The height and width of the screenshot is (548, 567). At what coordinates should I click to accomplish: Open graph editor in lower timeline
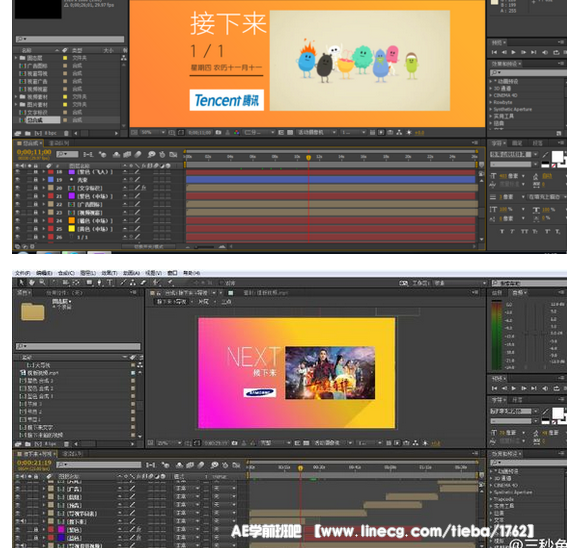coord(236,465)
